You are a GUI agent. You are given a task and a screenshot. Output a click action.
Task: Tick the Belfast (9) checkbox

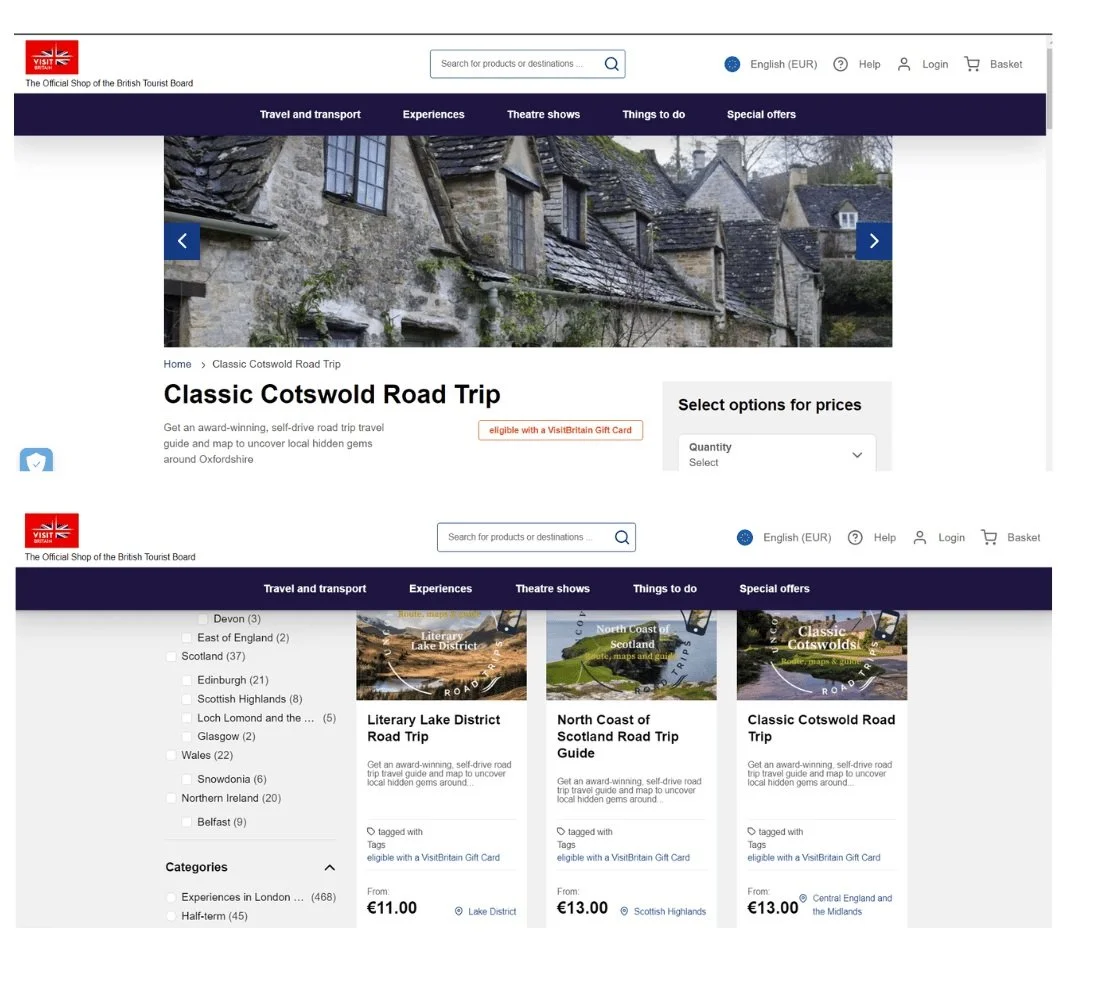(187, 822)
